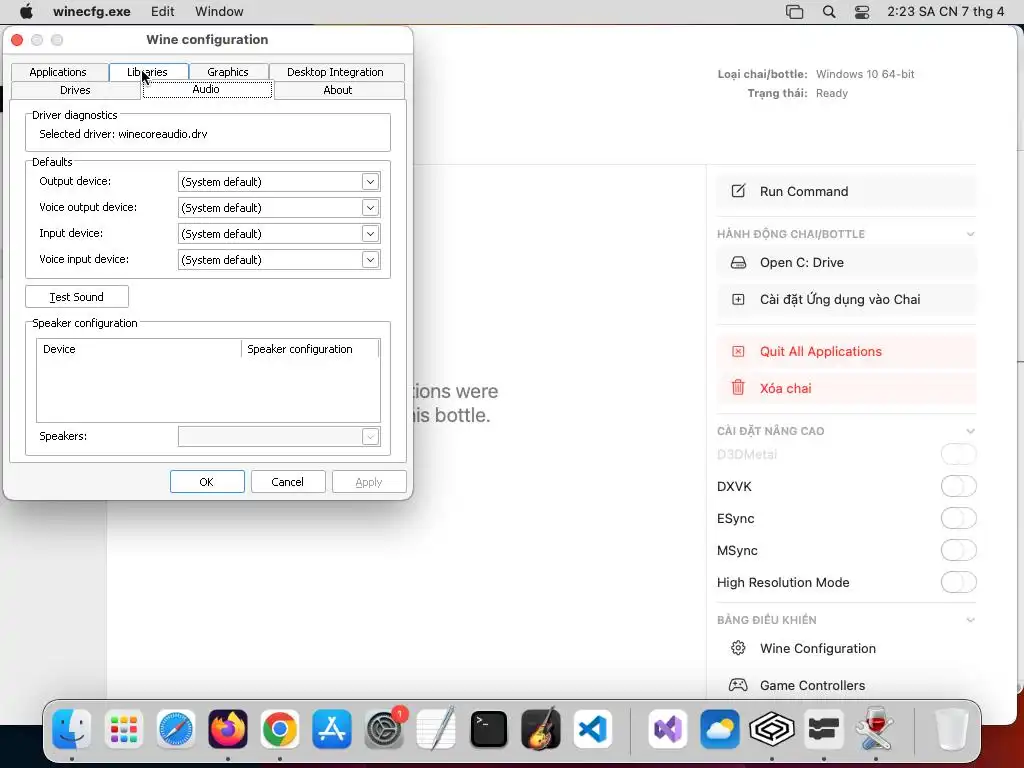Click the Test Sound button
1024x768 pixels.
point(77,296)
